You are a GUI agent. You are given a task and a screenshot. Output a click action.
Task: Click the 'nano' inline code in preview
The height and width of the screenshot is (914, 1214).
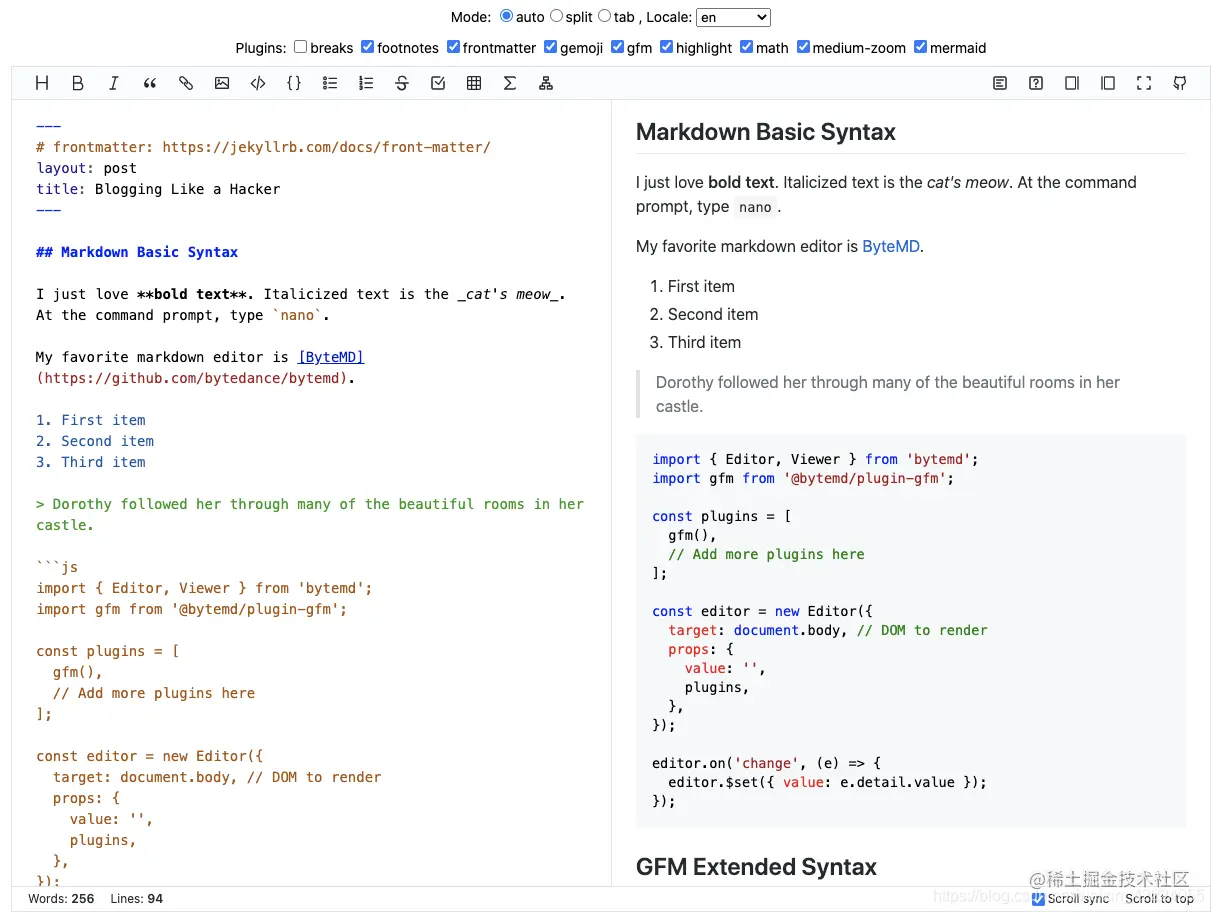pos(755,207)
